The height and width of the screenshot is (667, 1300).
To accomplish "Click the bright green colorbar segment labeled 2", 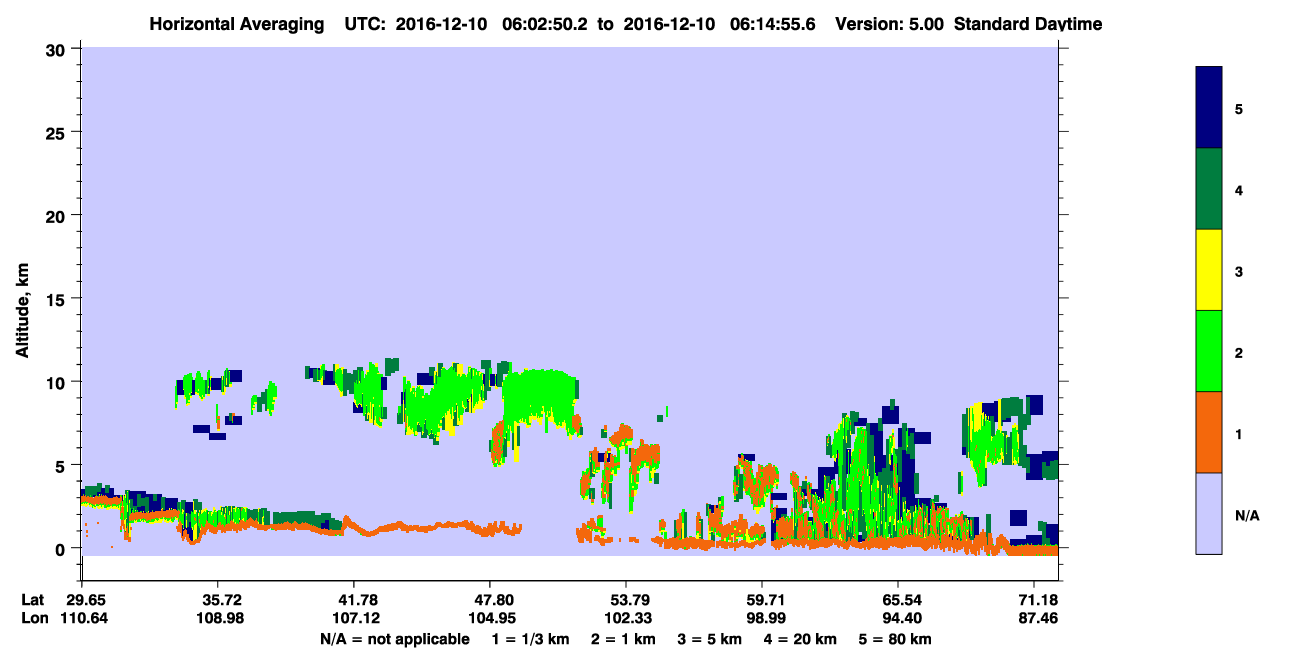I will (1209, 351).
